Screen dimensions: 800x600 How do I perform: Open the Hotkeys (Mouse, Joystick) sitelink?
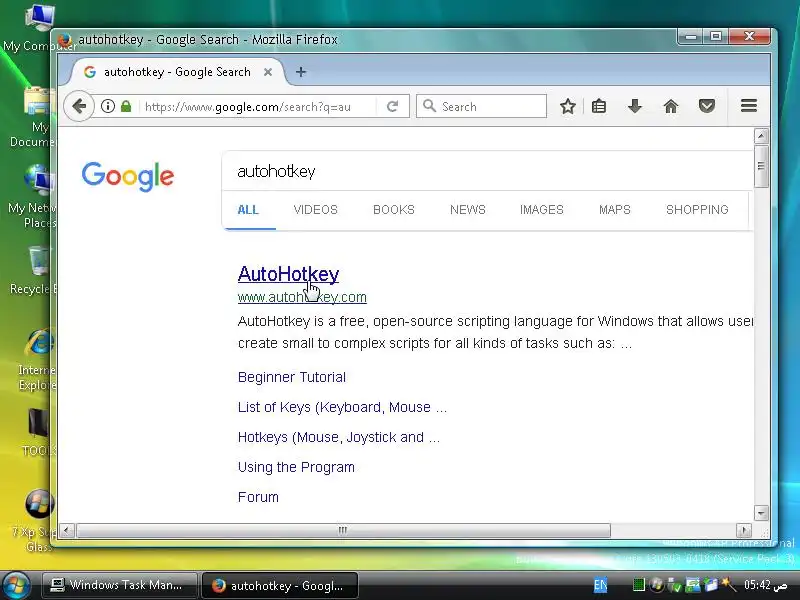(339, 437)
